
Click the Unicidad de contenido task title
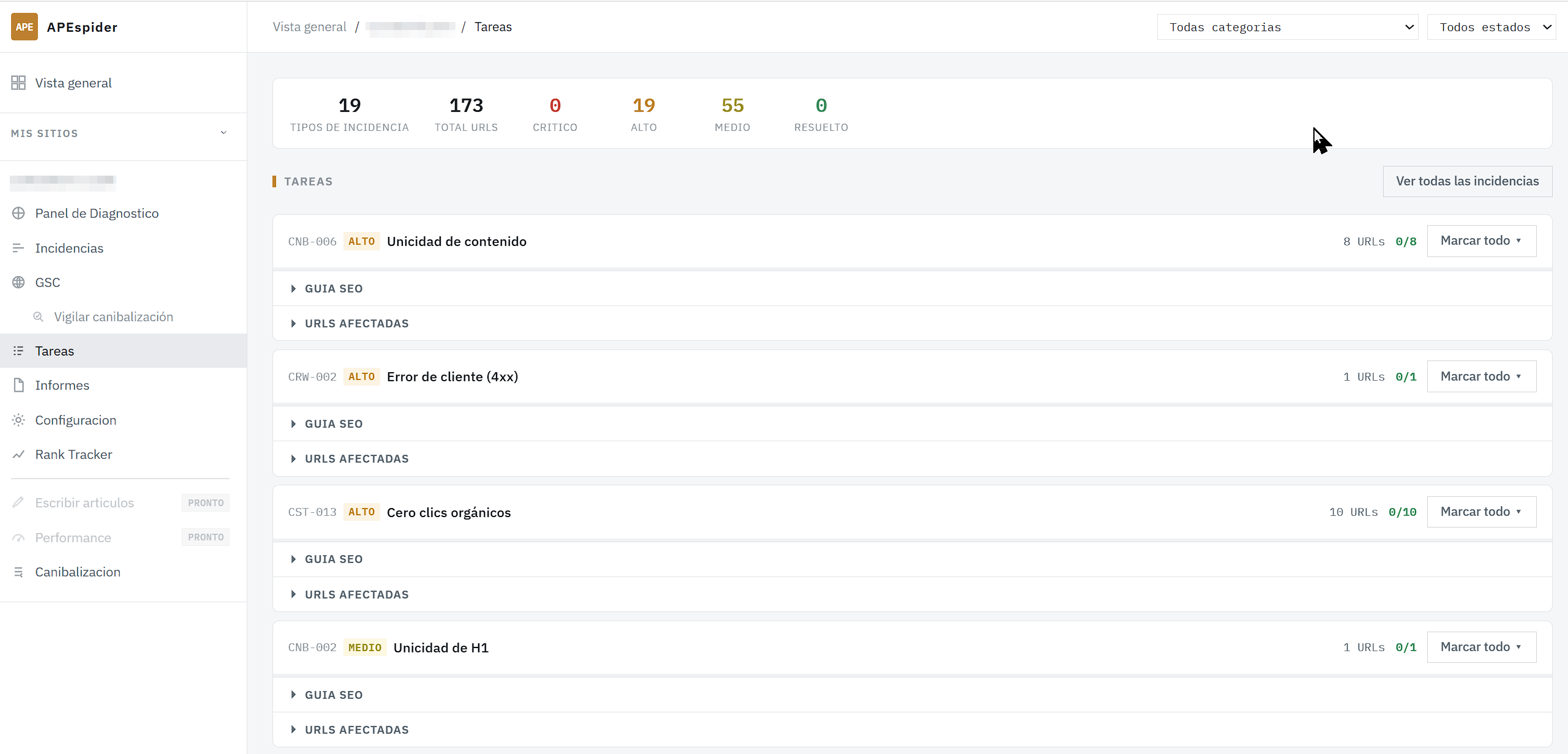pyautogui.click(x=457, y=241)
